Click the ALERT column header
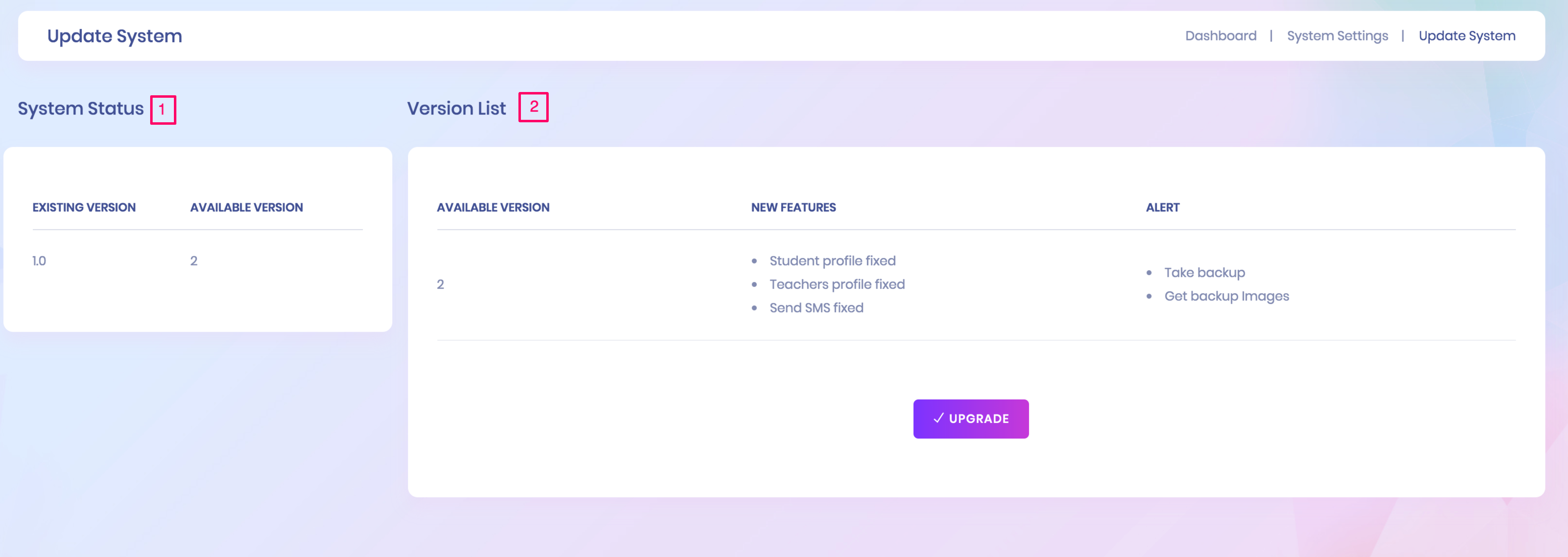 click(x=1162, y=207)
